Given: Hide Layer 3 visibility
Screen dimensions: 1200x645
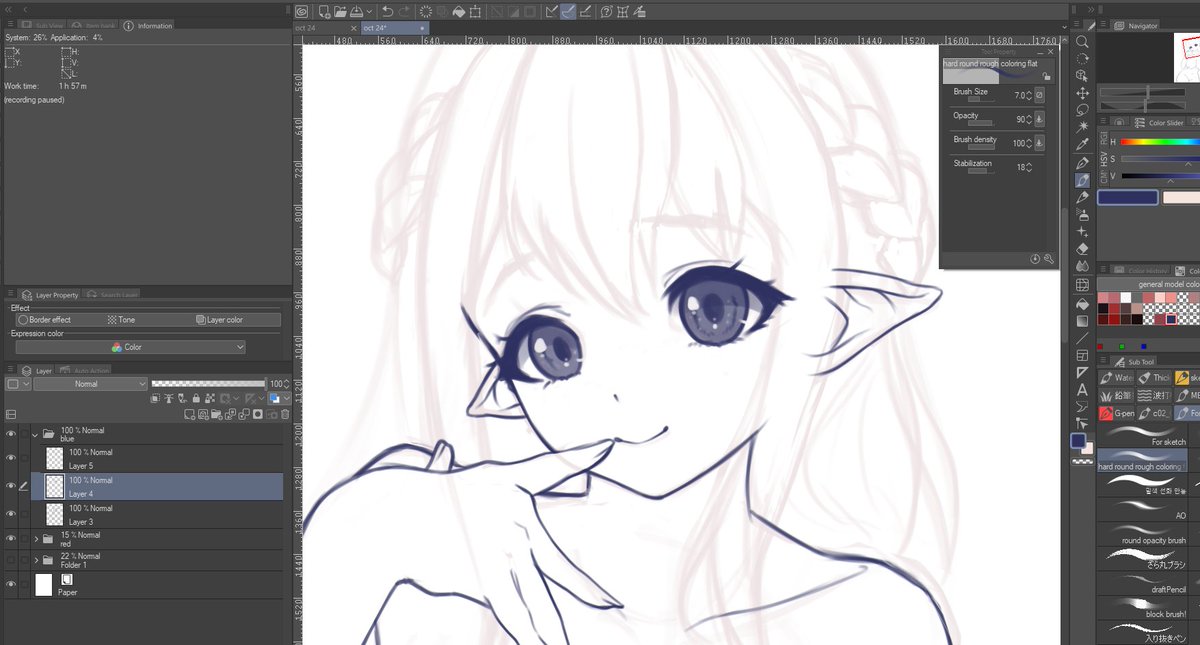Looking at the screenshot, I should pos(11,514).
